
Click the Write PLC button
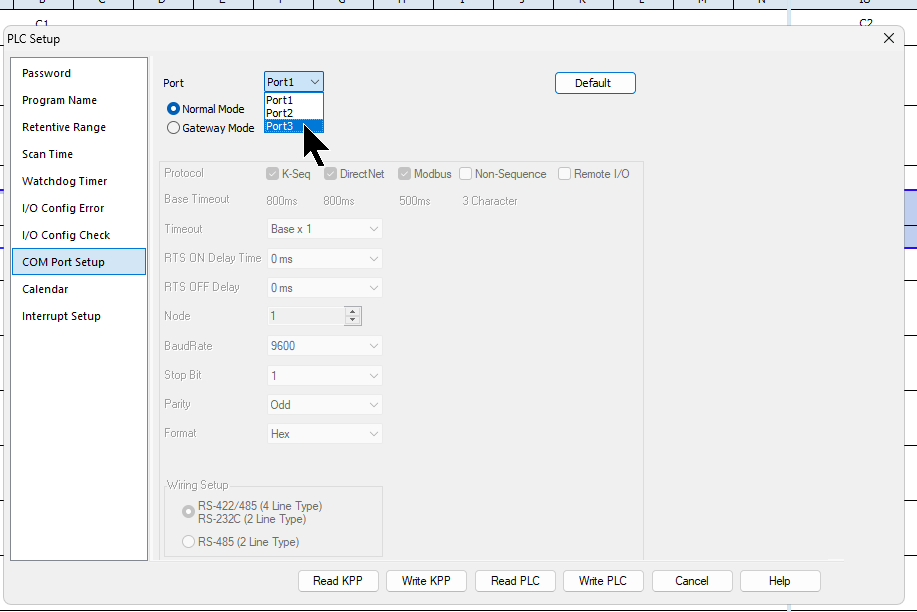(604, 581)
